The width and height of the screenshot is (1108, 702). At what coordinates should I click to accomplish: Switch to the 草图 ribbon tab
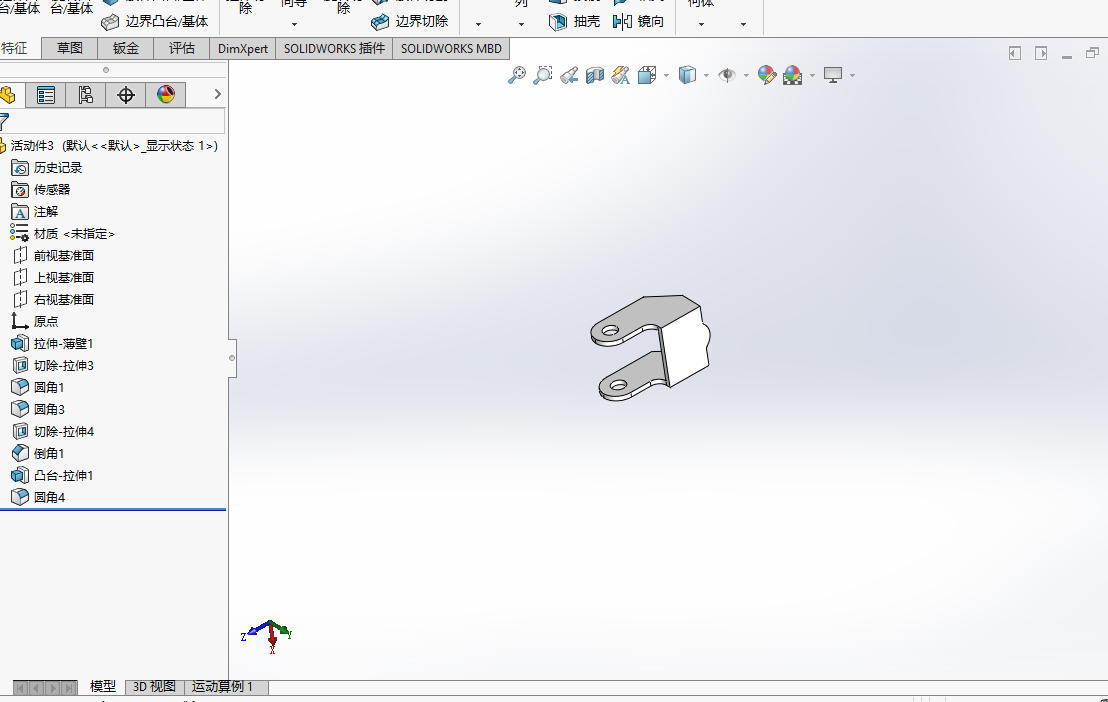click(x=70, y=48)
